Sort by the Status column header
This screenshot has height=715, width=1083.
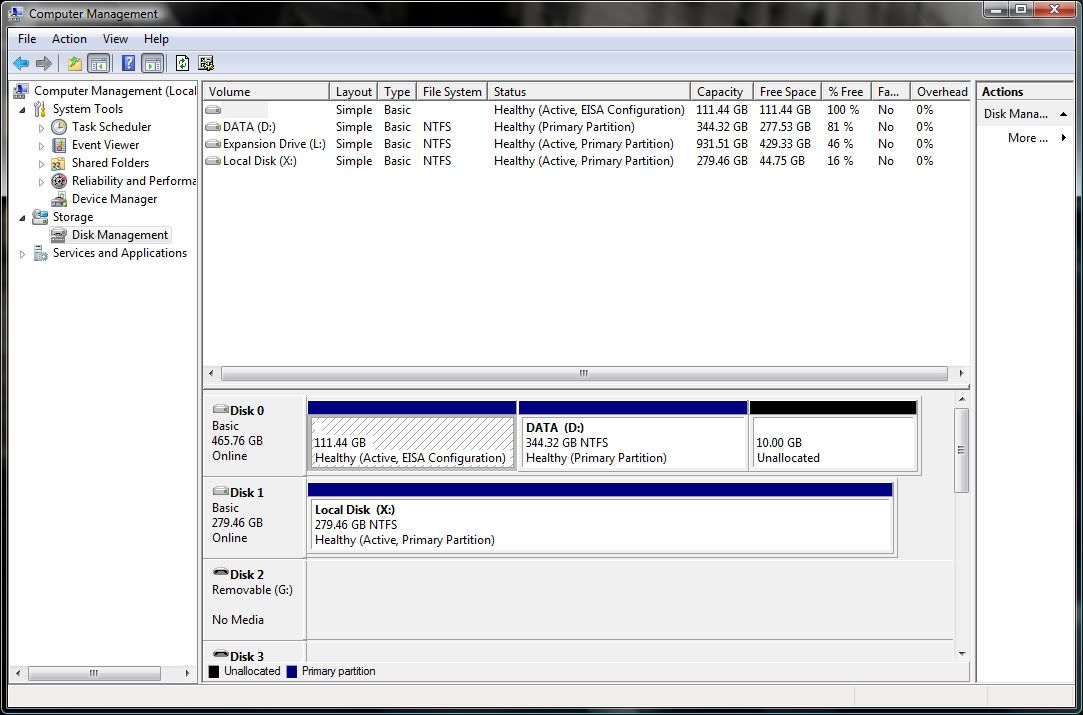click(588, 91)
